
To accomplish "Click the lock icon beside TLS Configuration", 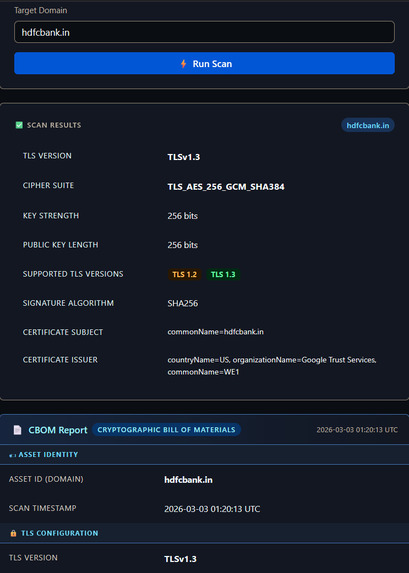I will tap(14, 533).
